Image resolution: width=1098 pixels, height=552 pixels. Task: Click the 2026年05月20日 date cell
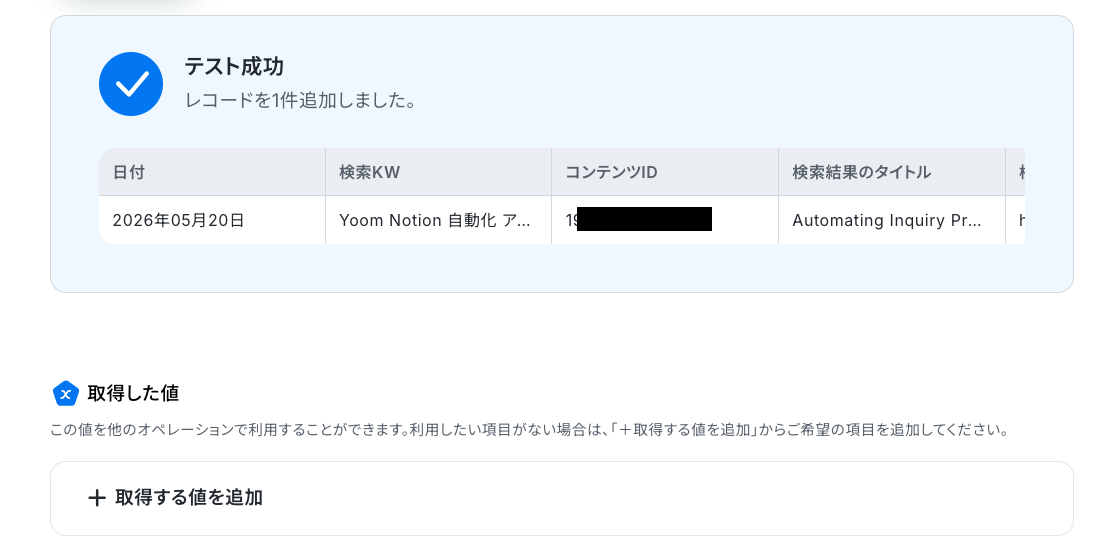pyautogui.click(x=212, y=220)
